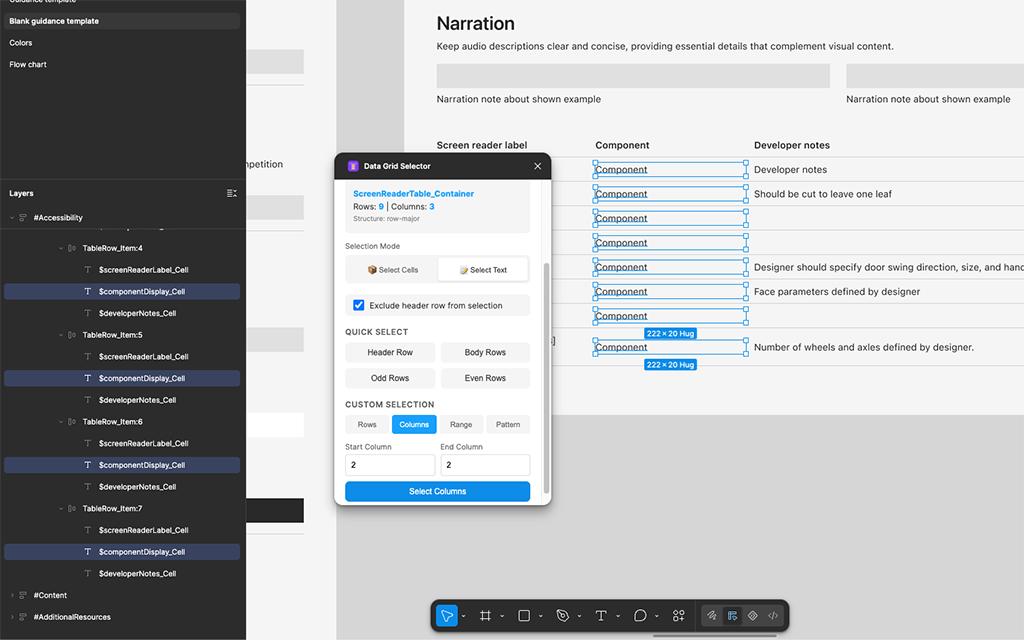Select the Text tool in the bottom toolbar
Image resolution: width=1024 pixels, height=640 pixels.
(x=601, y=616)
